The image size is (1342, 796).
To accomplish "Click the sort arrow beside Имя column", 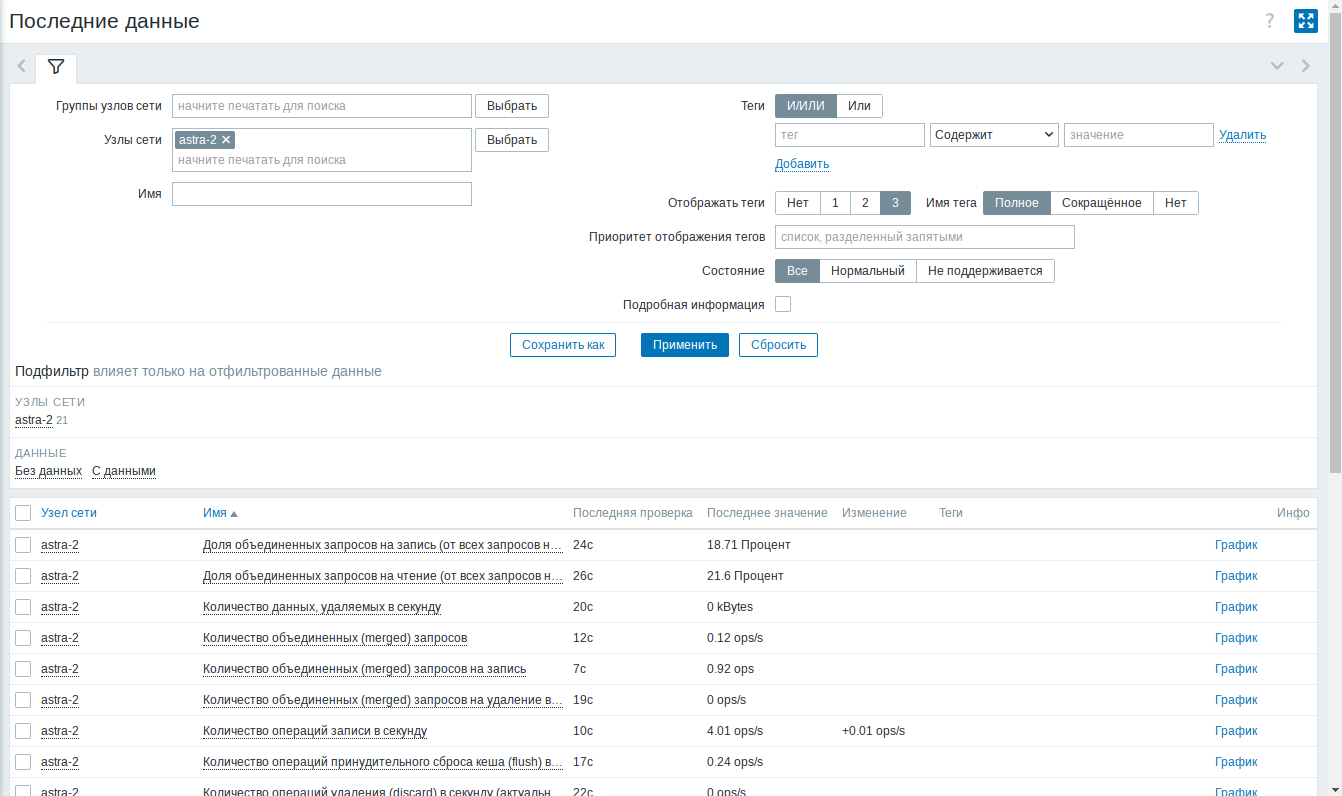I will (234, 514).
